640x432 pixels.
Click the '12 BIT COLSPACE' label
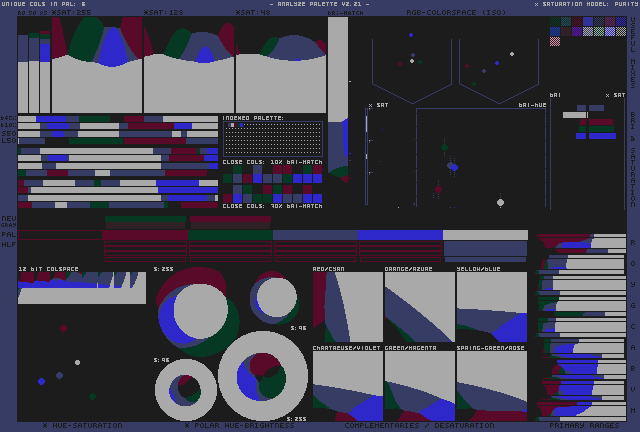coord(48,269)
